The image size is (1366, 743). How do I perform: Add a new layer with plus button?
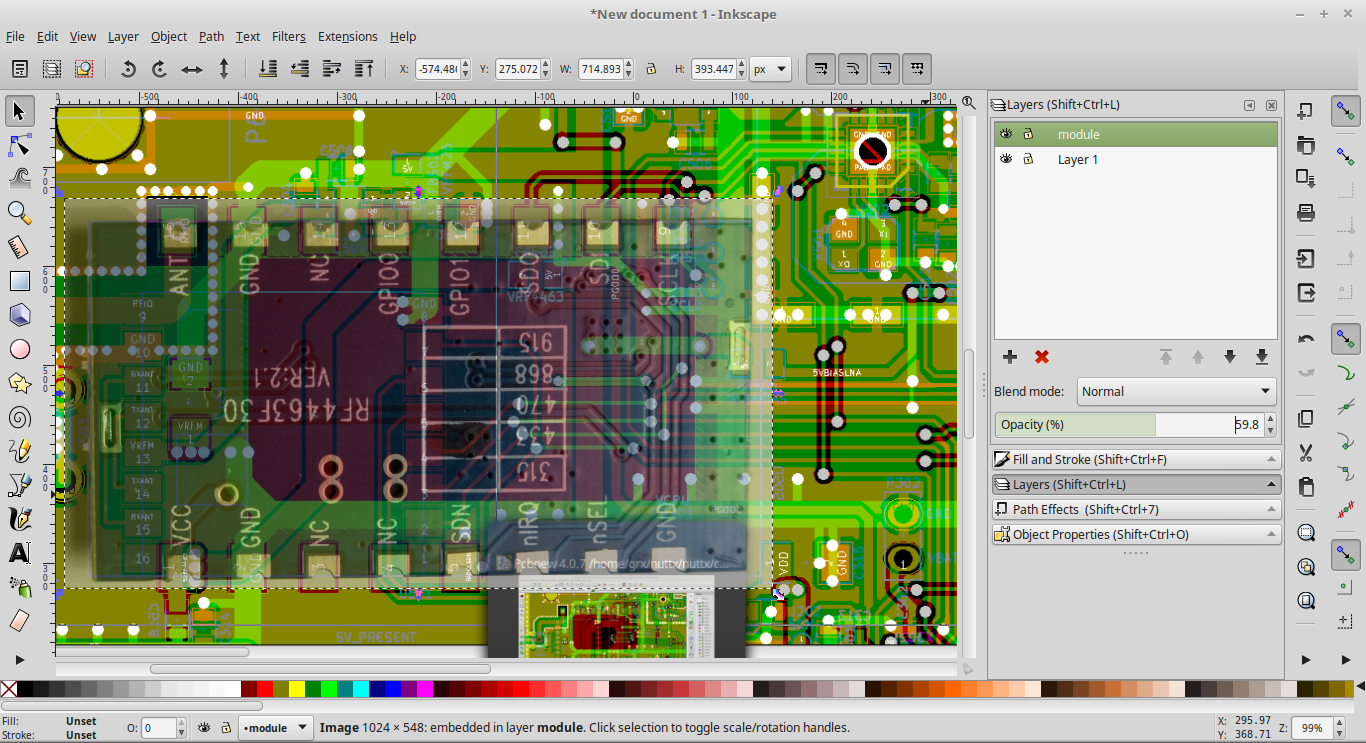1009,357
